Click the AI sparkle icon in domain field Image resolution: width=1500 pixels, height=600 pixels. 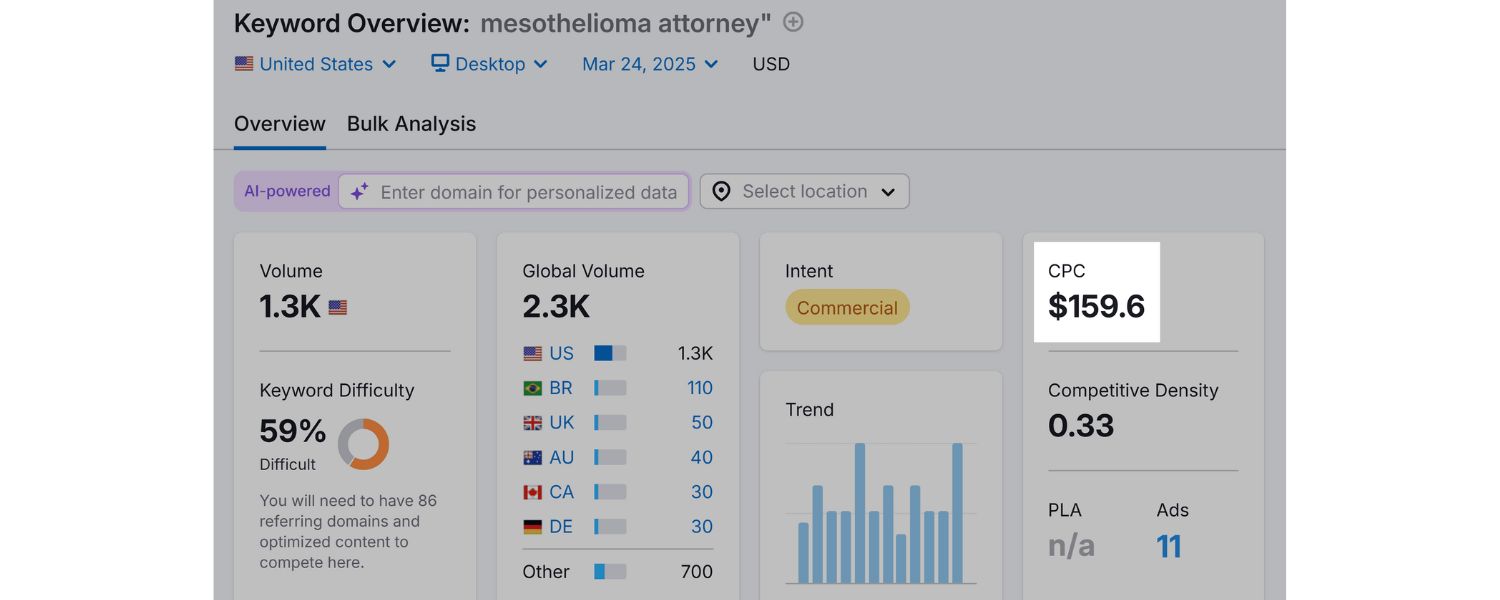pos(359,192)
